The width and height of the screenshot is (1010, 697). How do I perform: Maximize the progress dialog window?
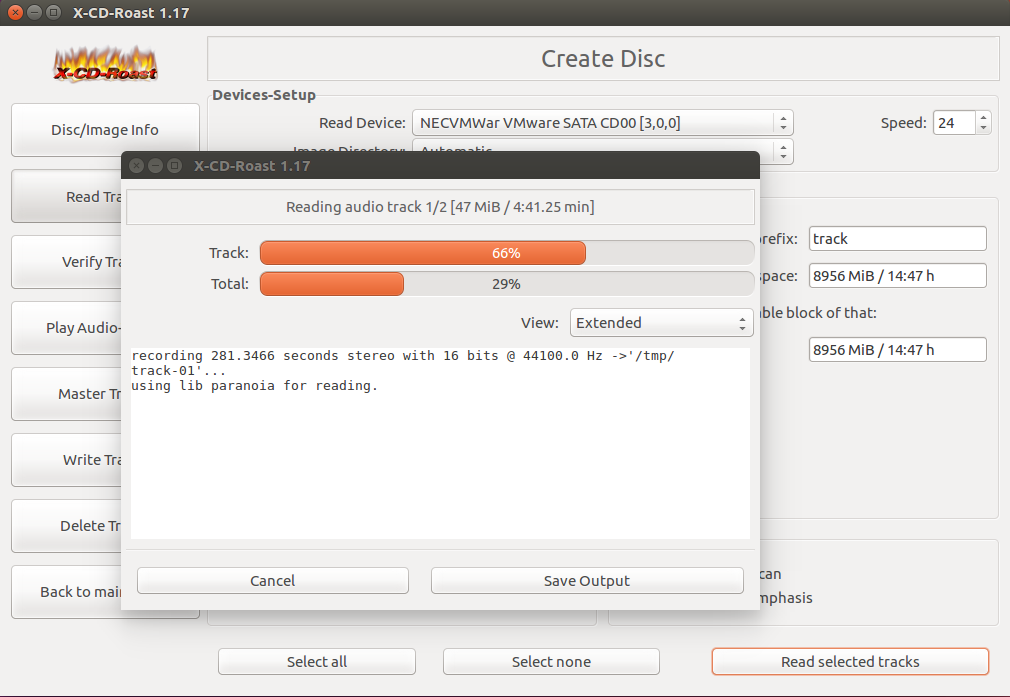pos(174,166)
